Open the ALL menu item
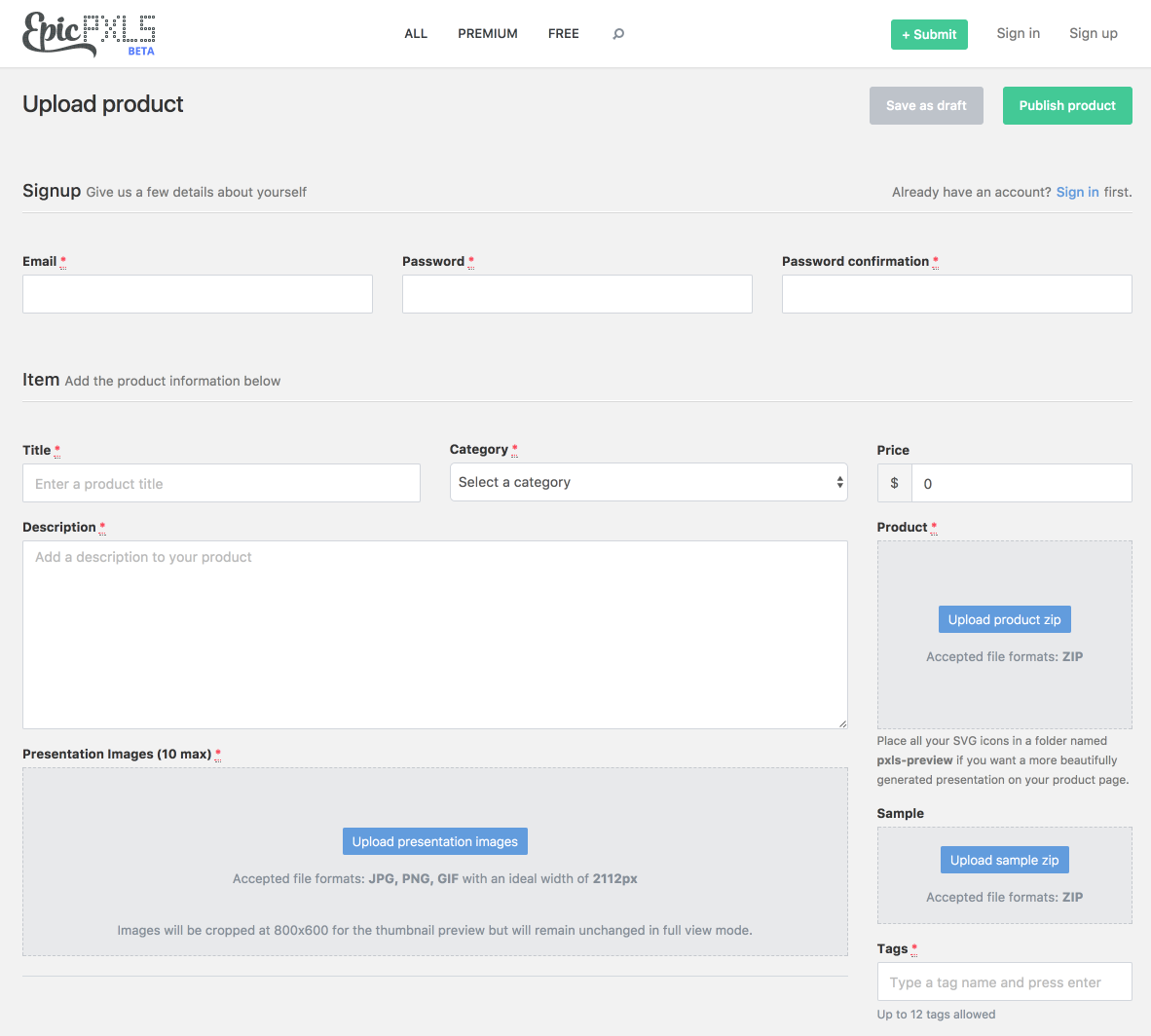1151x1036 pixels. click(416, 34)
